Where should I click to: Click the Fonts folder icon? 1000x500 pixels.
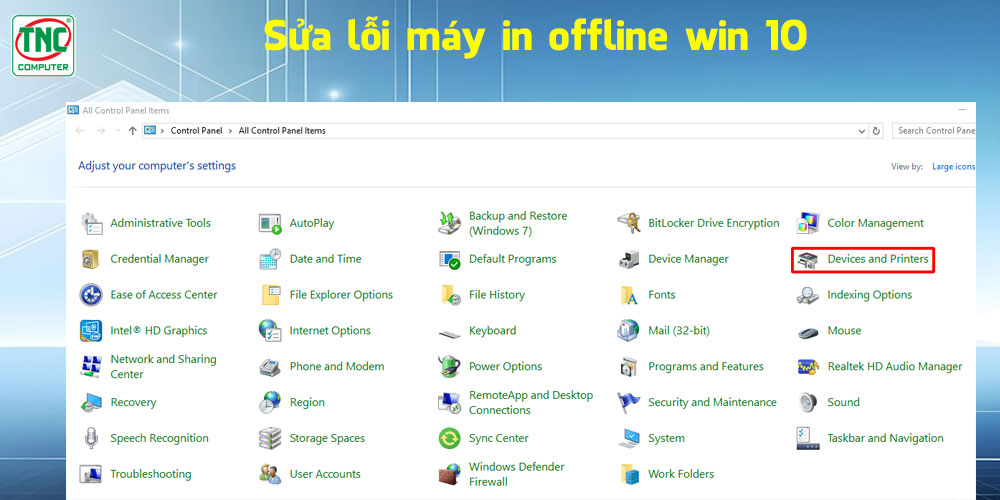click(629, 295)
